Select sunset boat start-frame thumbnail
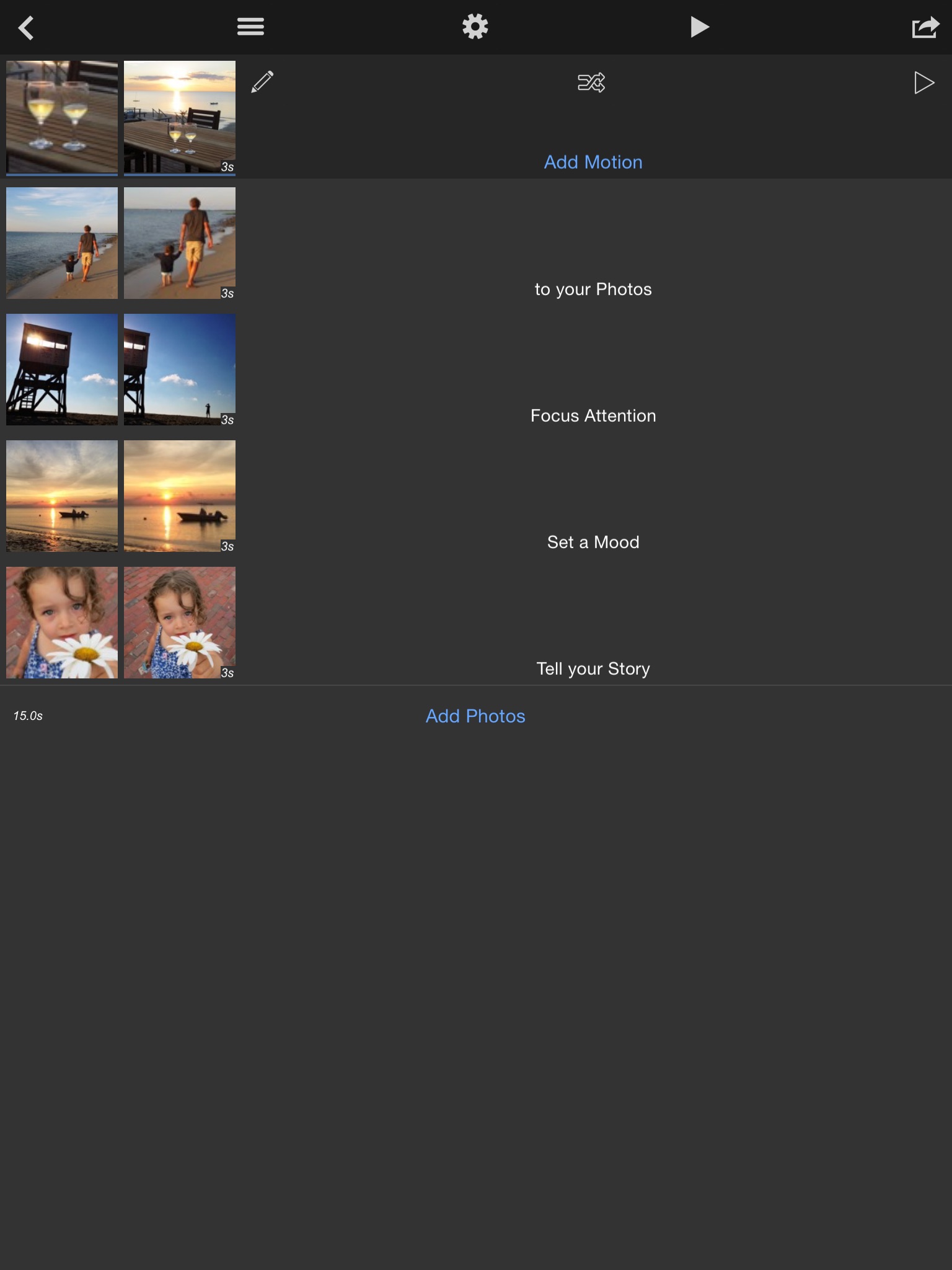952x1270 pixels. [62, 496]
